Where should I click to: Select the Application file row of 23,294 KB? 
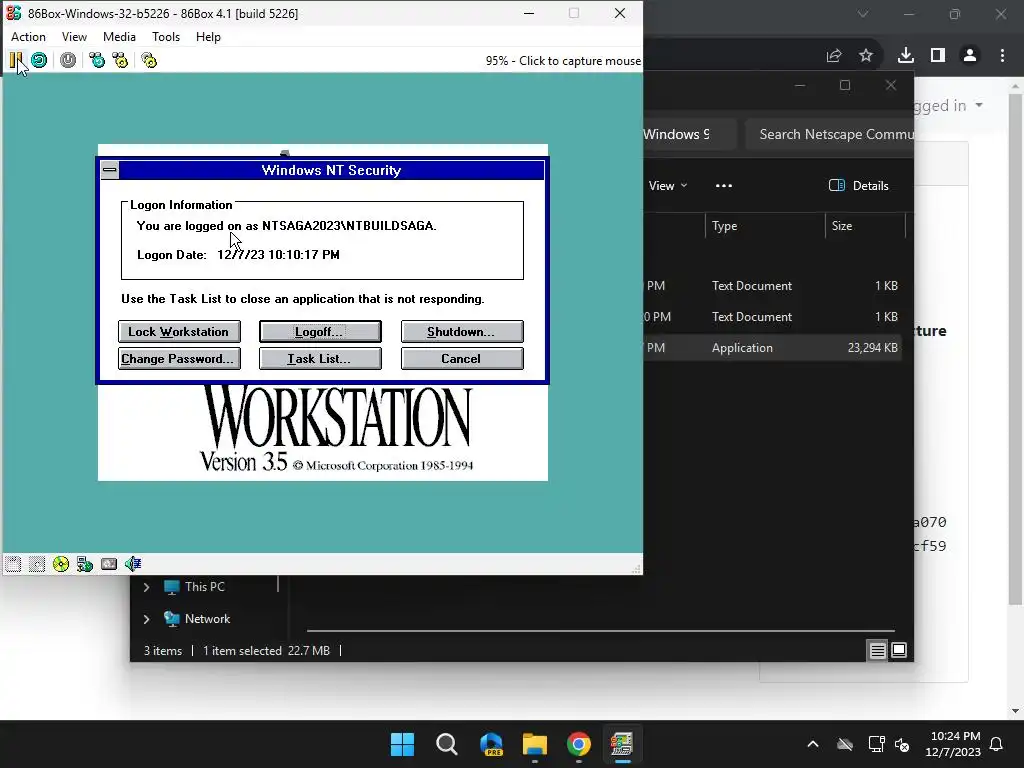pyautogui.click(x=773, y=347)
